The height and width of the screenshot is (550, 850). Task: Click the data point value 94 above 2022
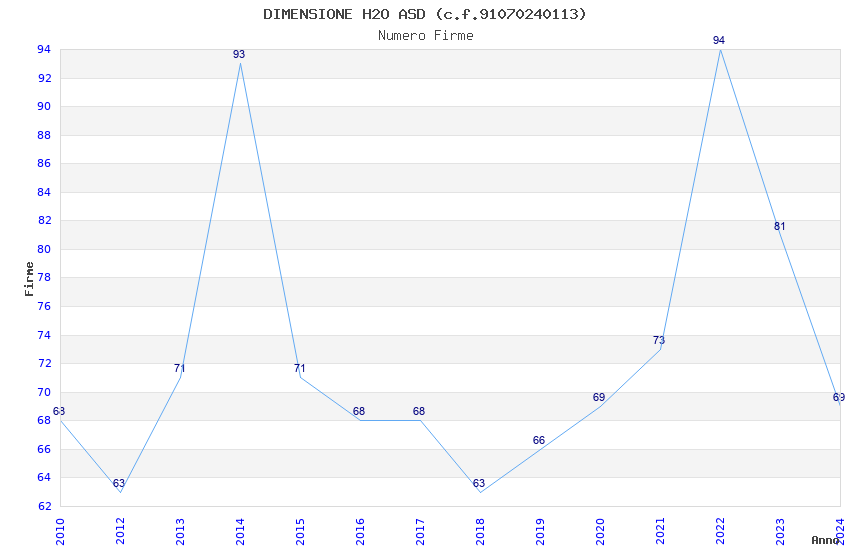point(719,40)
